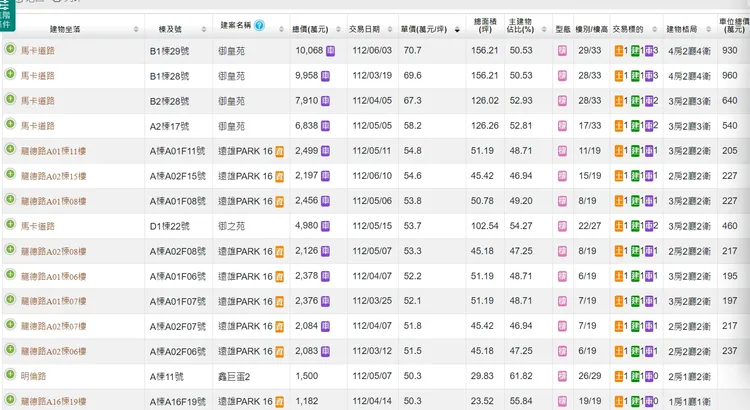Viewport: 750px width, 410px height.
Task: Open the help icon beside 建案名稱 header
Action: pos(259,25)
